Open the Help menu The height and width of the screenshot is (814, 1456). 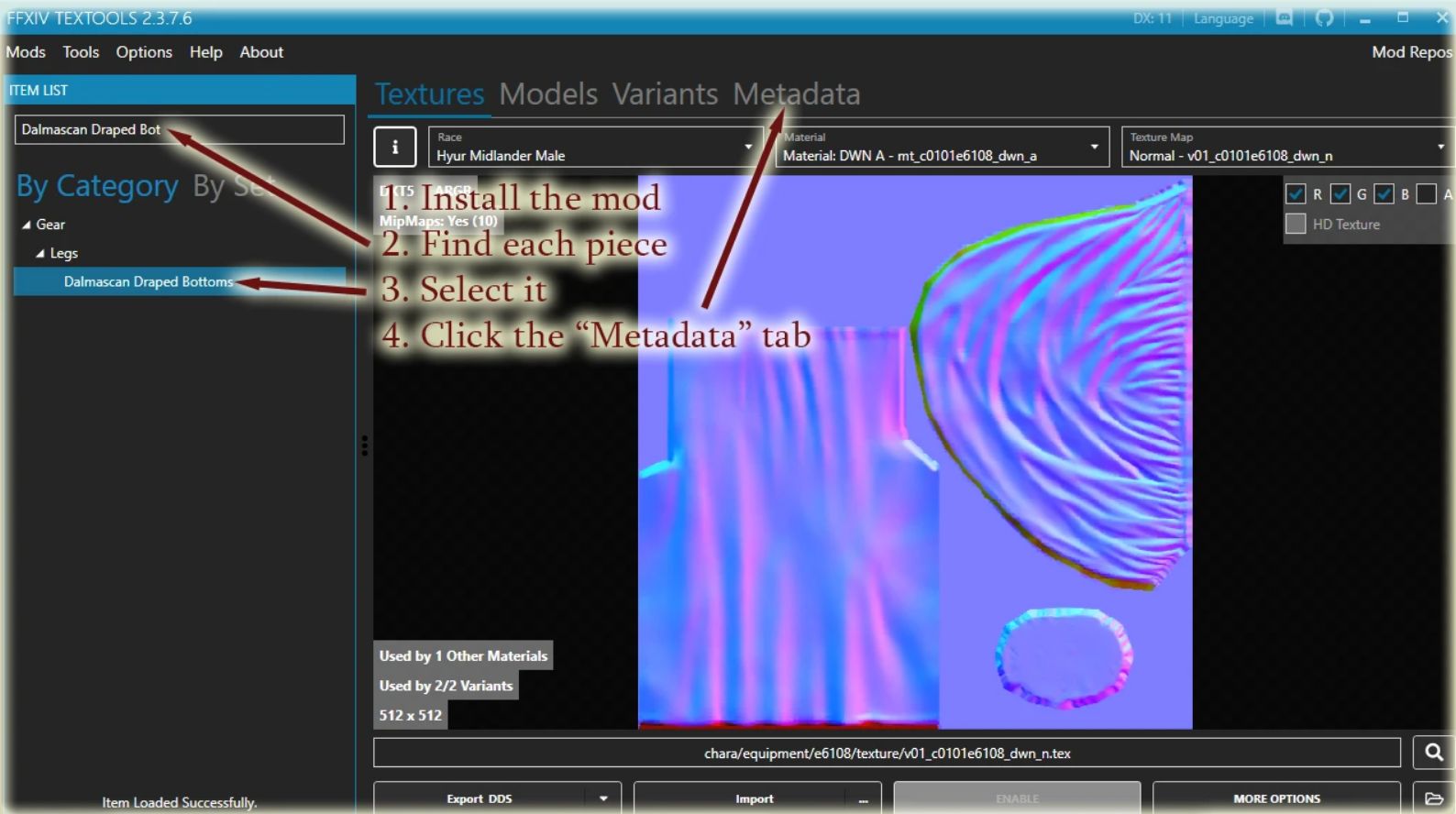(x=206, y=52)
